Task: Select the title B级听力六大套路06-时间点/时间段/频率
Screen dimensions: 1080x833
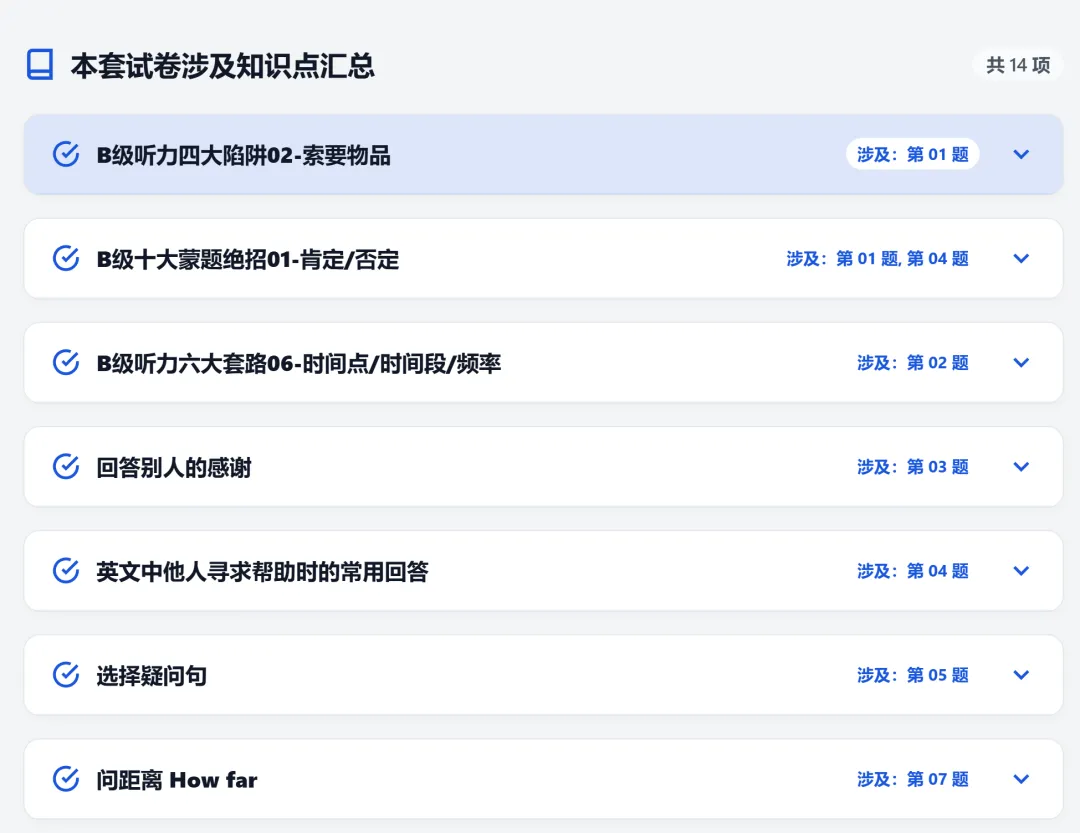Action: pos(299,363)
